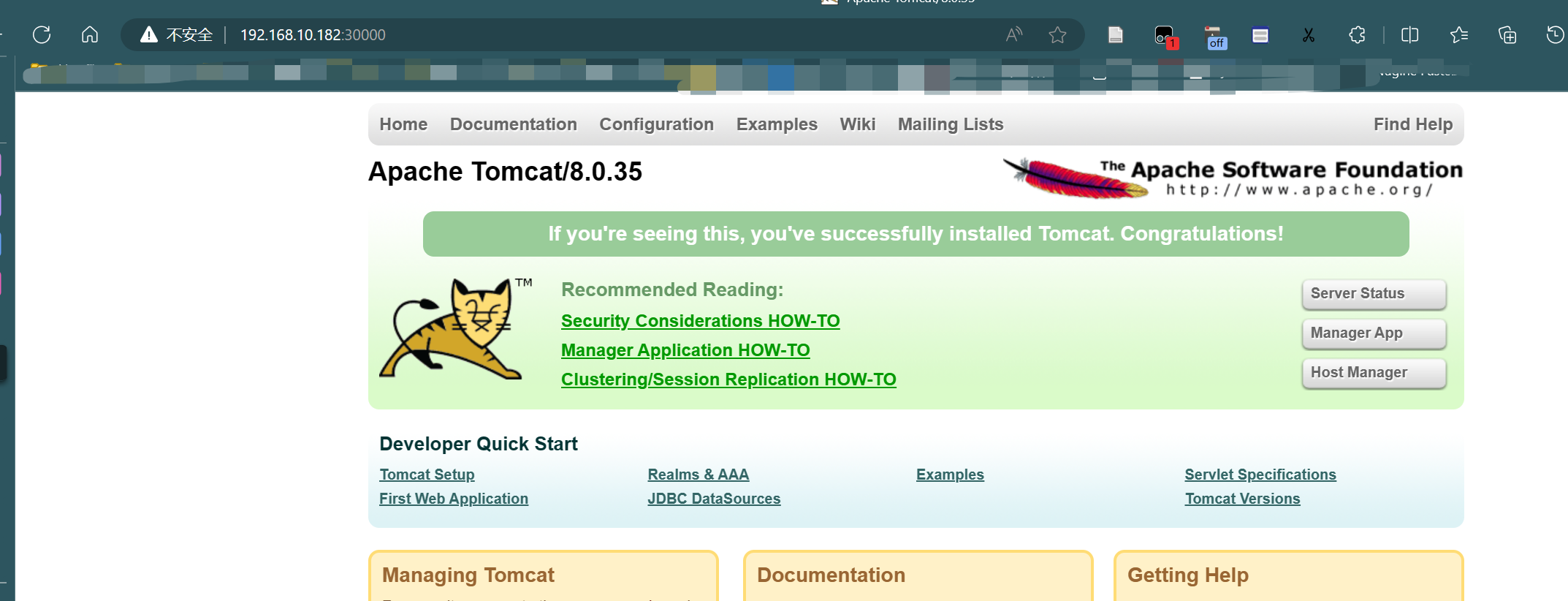This screenshot has width=1568, height=601.
Task: Click The Apache Software Foundation title
Action: pos(1281,170)
